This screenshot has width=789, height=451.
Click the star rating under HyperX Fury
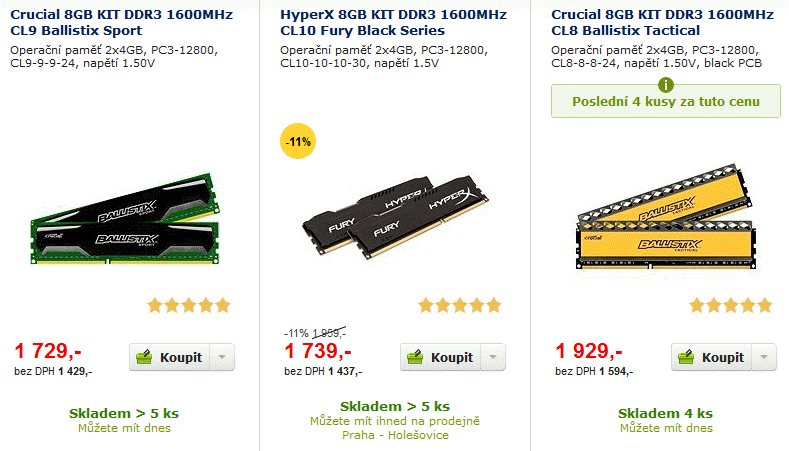click(459, 306)
